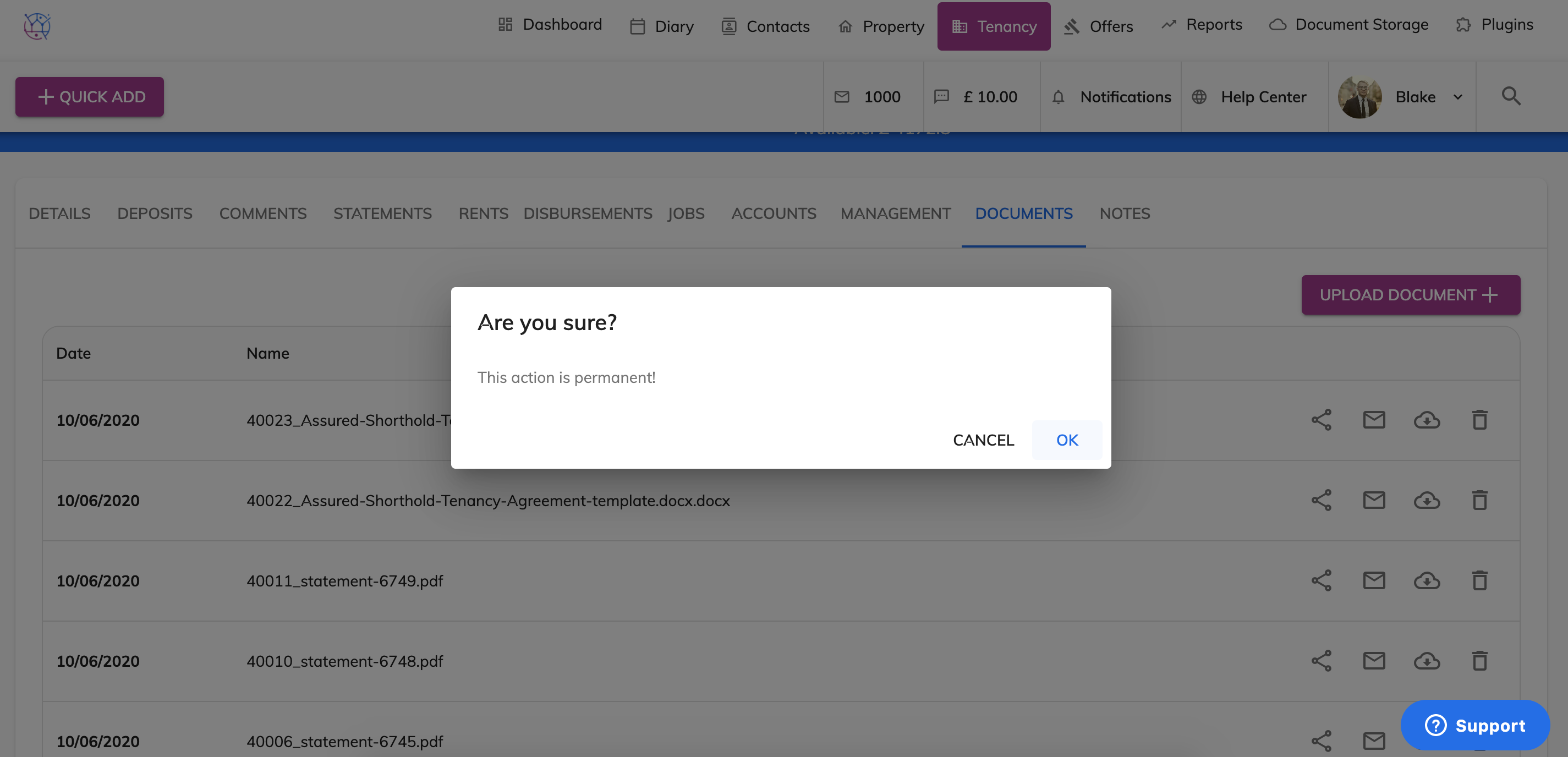The image size is (1568, 757).
Task: Delete the 40011_statement-6749.pdf document
Action: 1479,580
